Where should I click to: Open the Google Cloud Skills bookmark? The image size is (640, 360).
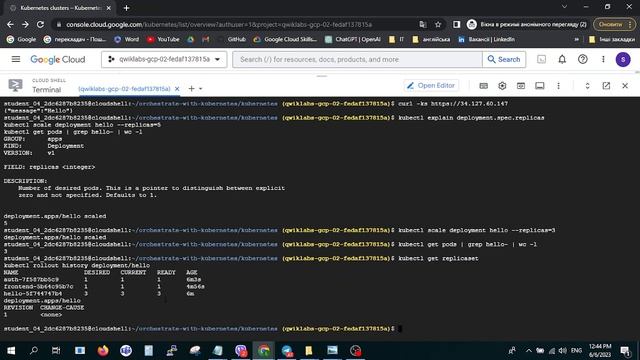[285, 39]
